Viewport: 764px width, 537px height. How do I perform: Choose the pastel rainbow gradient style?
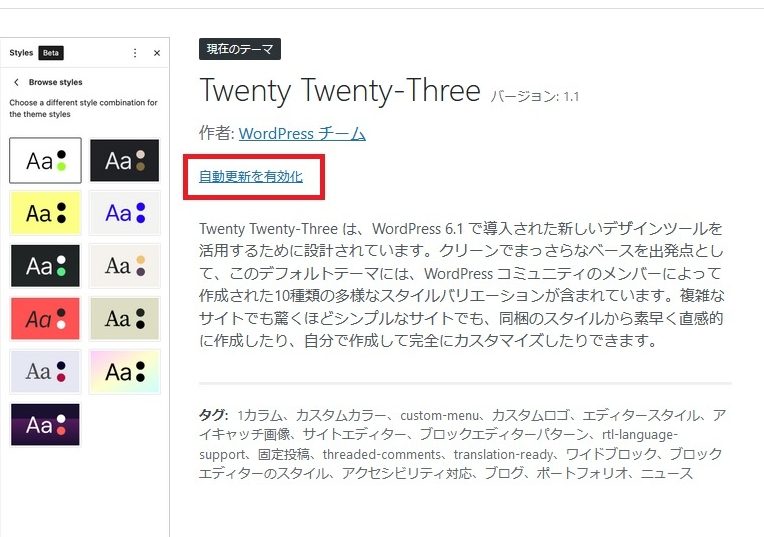click(125, 371)
